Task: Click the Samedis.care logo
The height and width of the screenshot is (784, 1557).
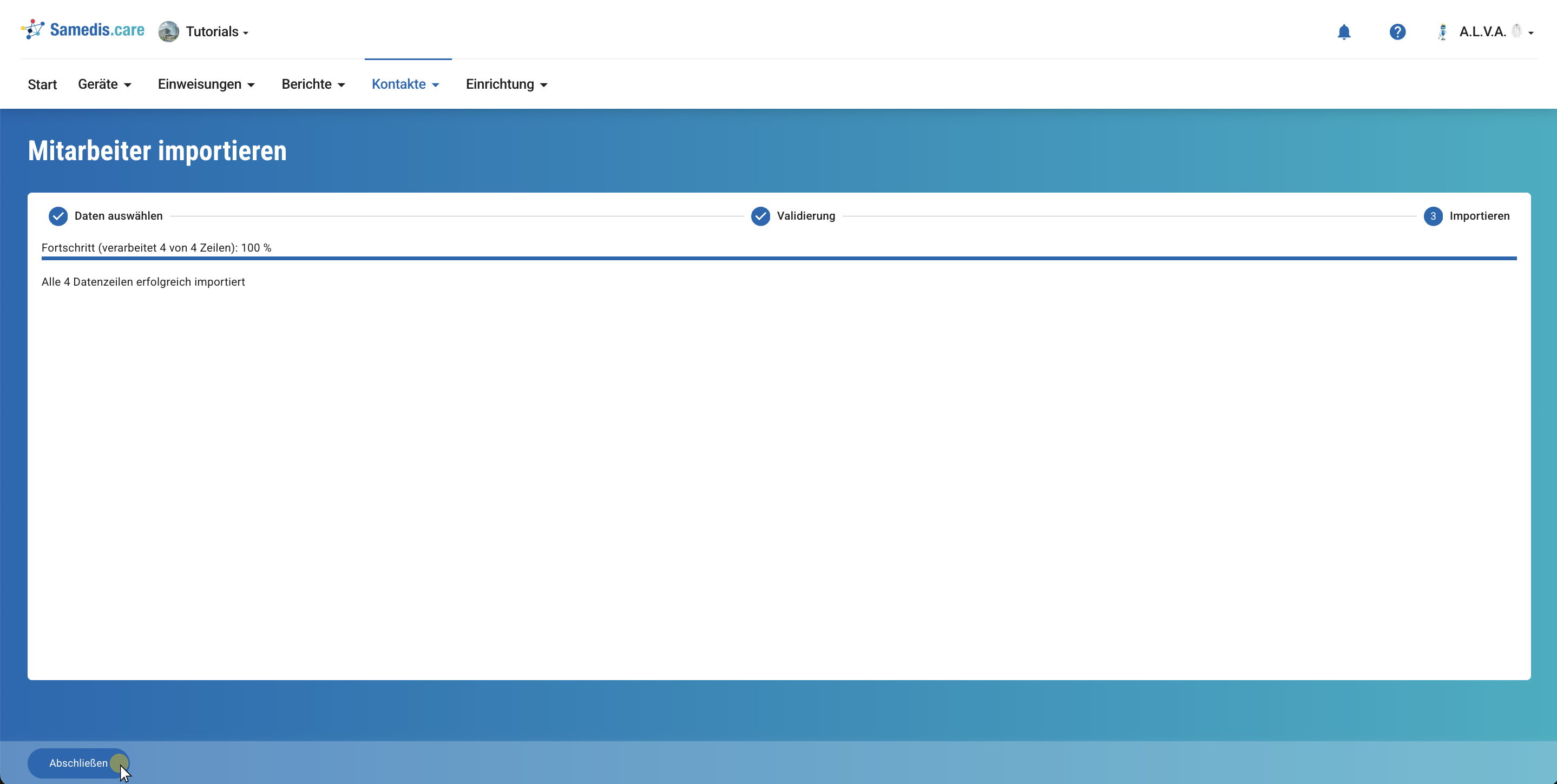Action: pyautogui.click(x=83, y=30)
